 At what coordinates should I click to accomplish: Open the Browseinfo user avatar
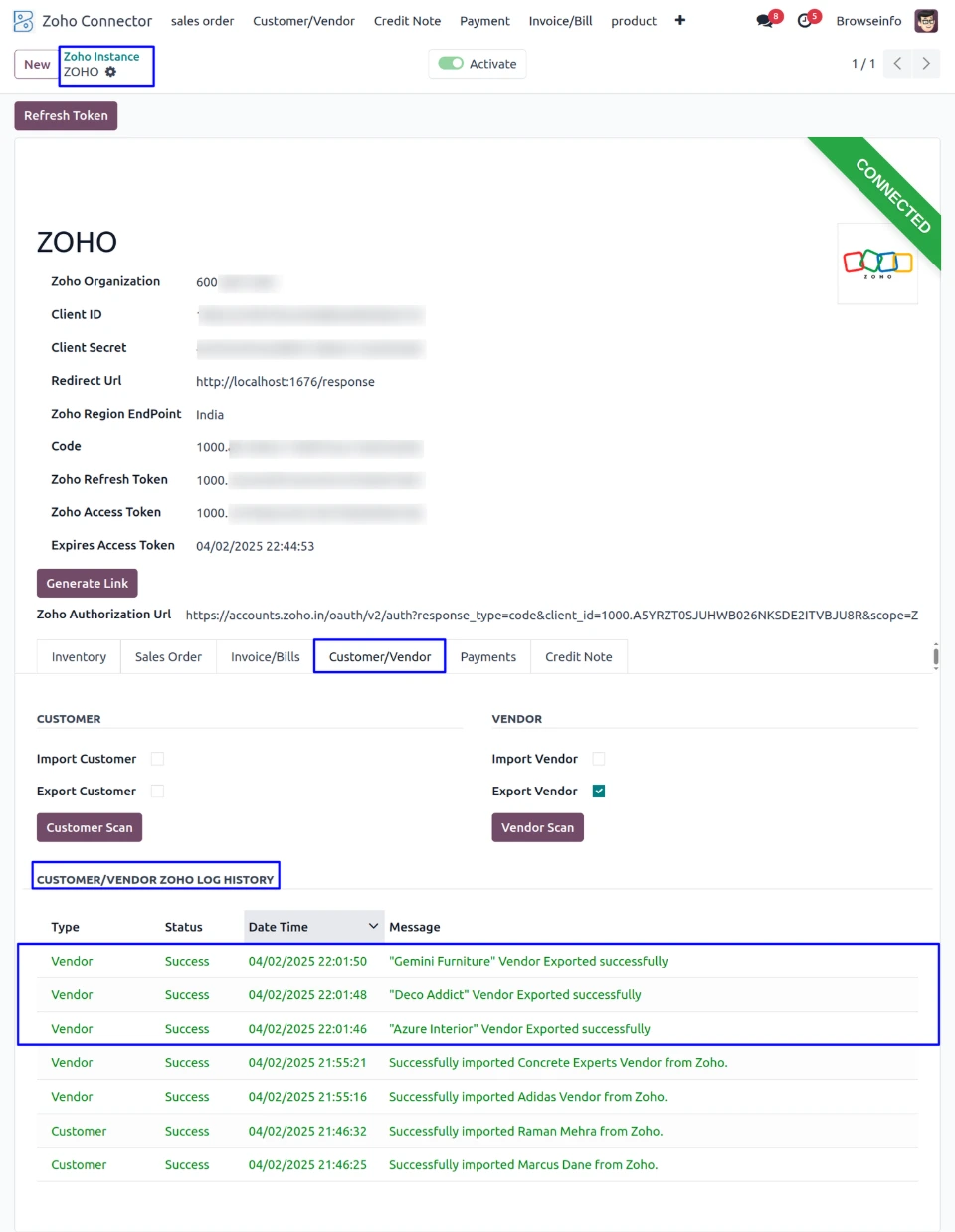tap(926, 21)
